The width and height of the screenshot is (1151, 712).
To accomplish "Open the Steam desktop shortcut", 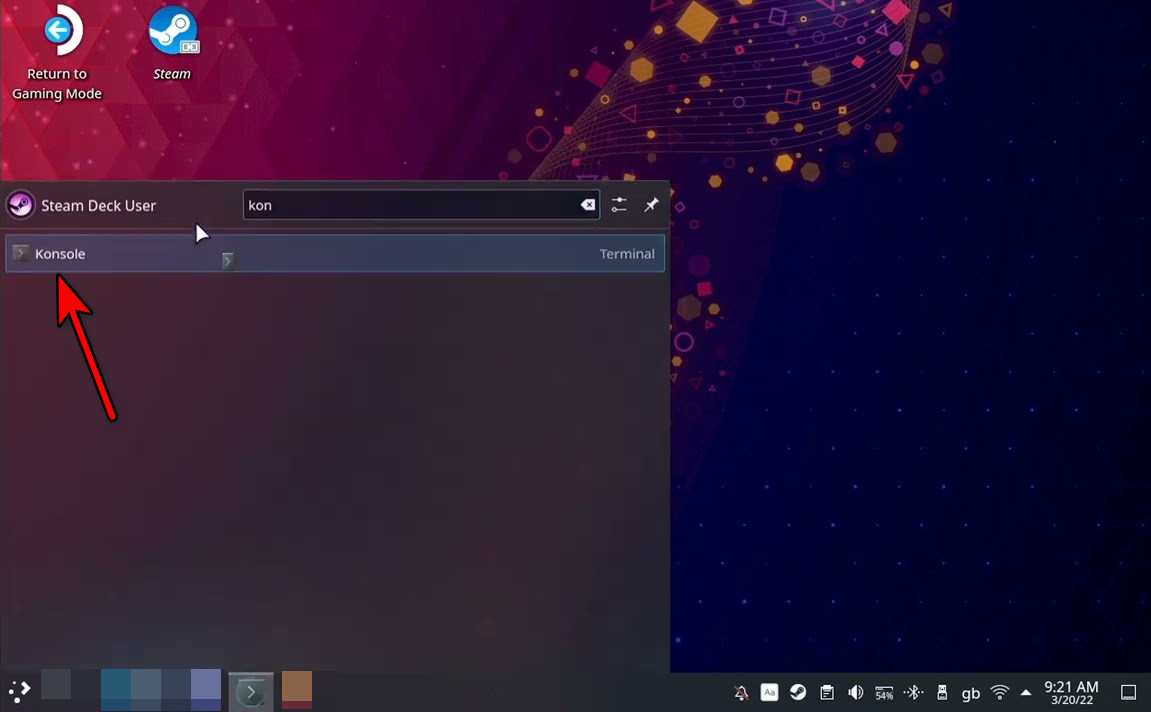I will [x=173, y=43].
